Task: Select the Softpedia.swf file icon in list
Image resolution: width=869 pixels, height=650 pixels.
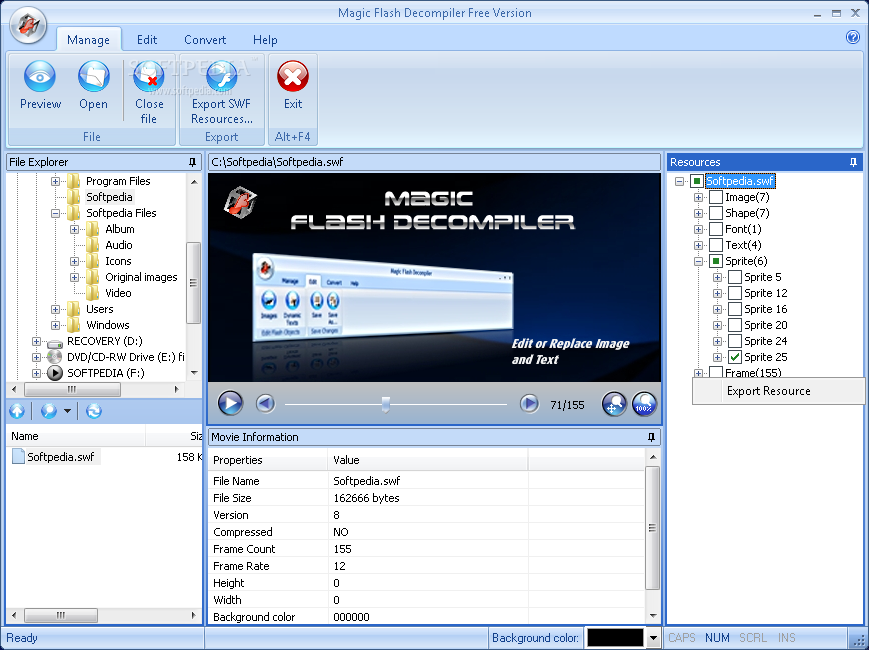Action: tap(18, 457)
